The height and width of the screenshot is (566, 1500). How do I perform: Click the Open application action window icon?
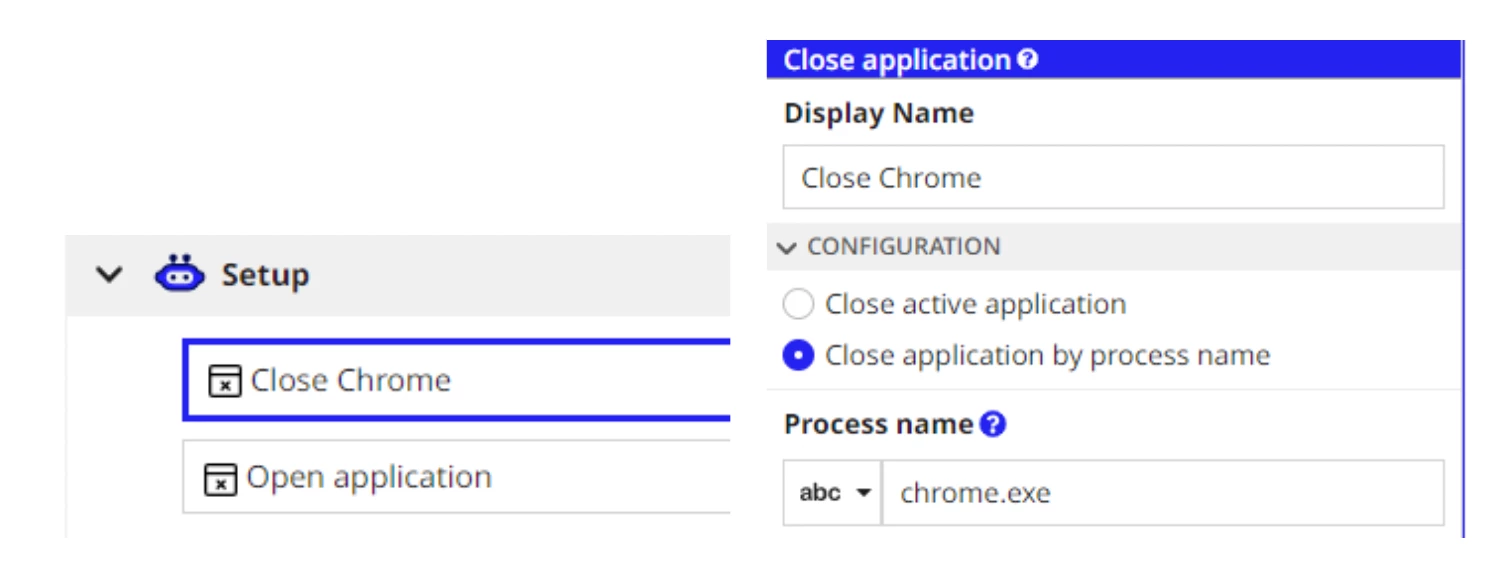tap(220, 478)
